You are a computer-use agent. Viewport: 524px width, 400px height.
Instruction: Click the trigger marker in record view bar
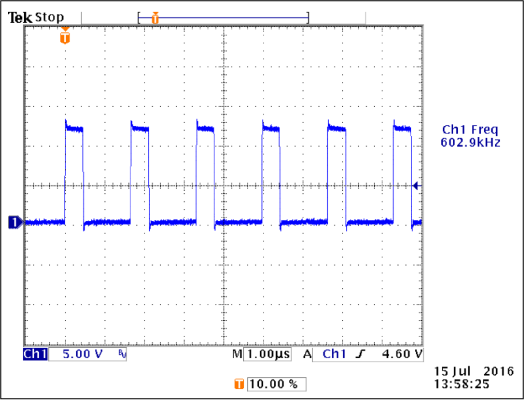pos(155,18)
